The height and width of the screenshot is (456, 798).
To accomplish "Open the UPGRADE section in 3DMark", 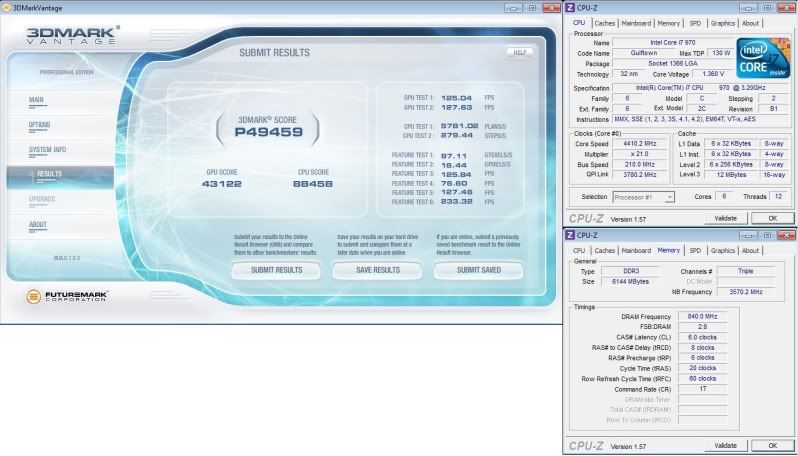I will [x=42, y=199].
